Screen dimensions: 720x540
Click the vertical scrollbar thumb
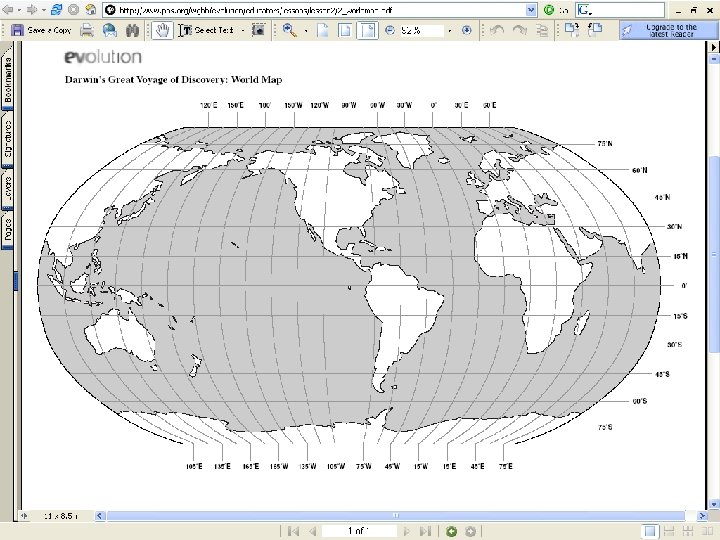[x=714, y=255]
